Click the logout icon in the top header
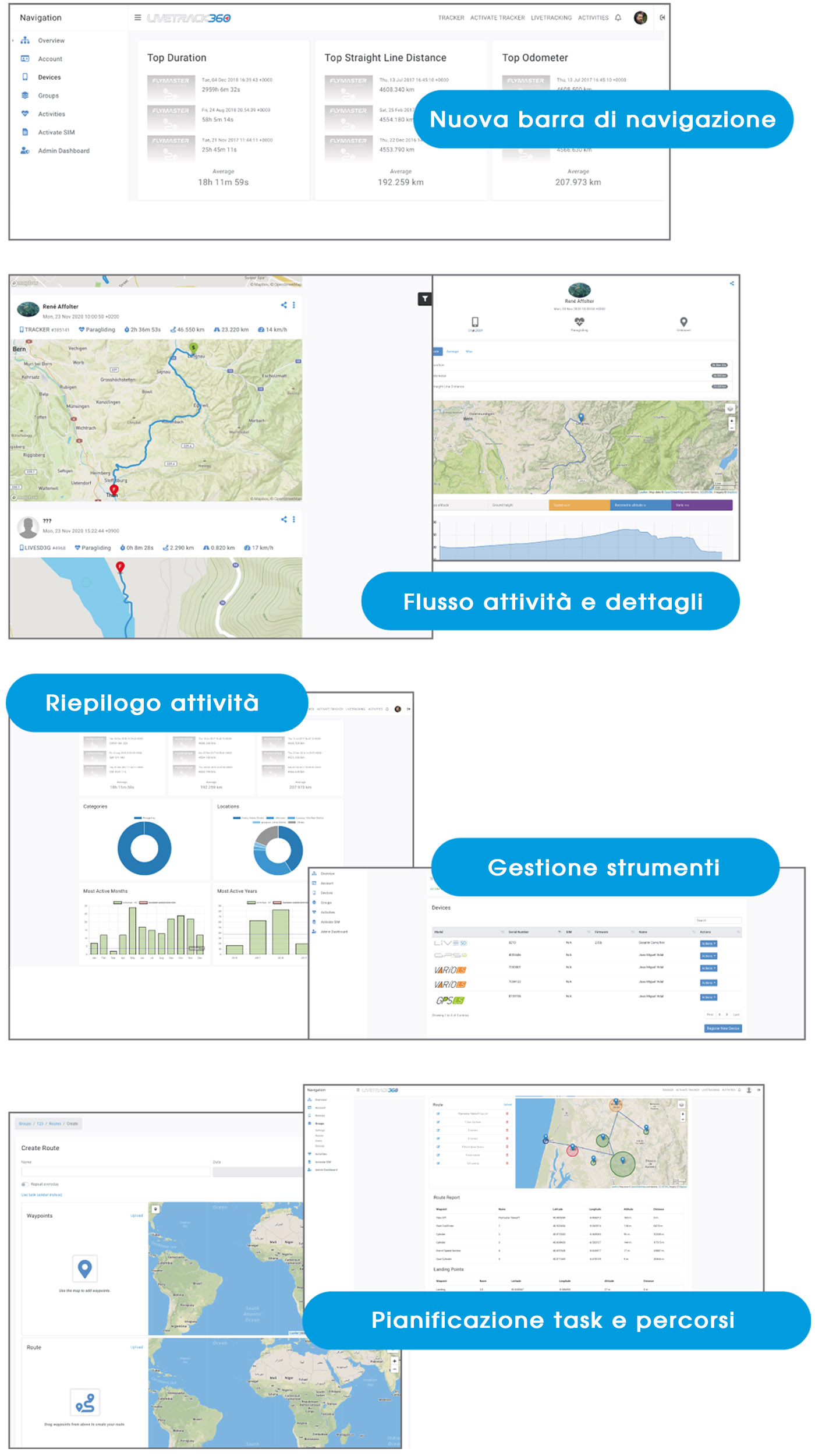The width and height of the screenshot is (815, 1456). [x=662, y=17]
